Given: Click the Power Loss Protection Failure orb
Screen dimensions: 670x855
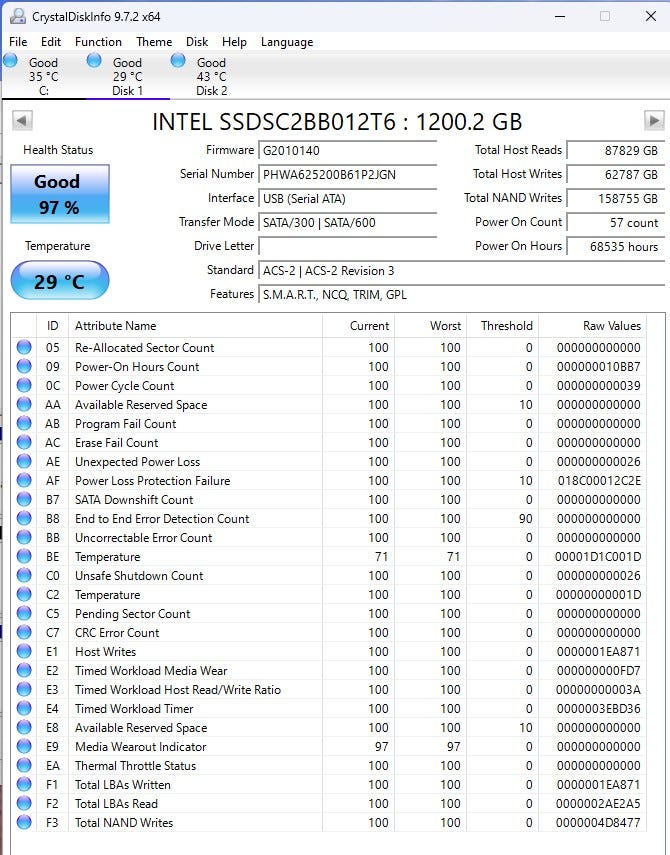Looking at the screenshot, I should tap(24, 481).
